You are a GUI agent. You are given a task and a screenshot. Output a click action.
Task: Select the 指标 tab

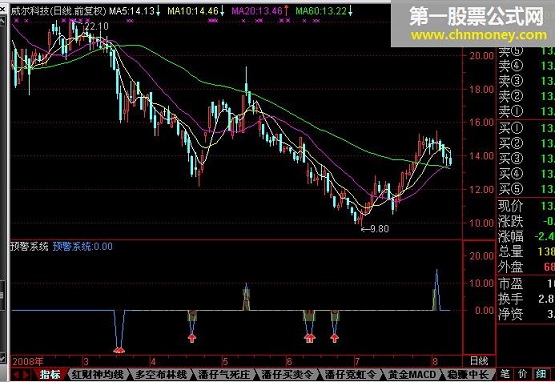(x=50, y=374)
